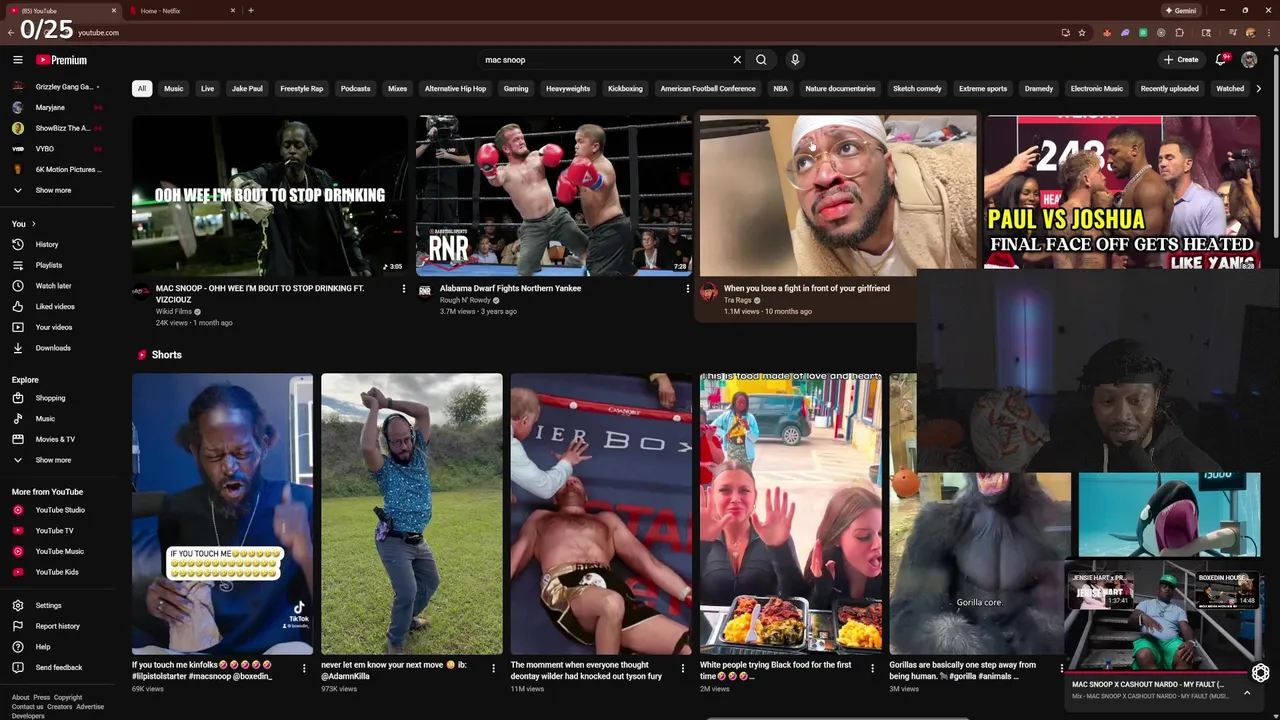Start voice search with the microphone
This screenshot has height=720, width=1280.
click(x=795, y=60)
